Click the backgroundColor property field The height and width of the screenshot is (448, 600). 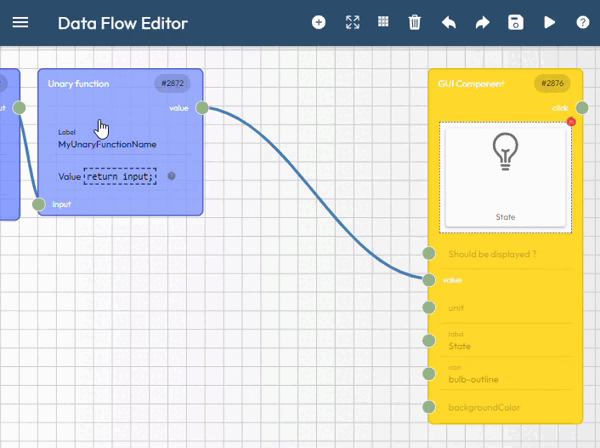(x=484, y=407)
